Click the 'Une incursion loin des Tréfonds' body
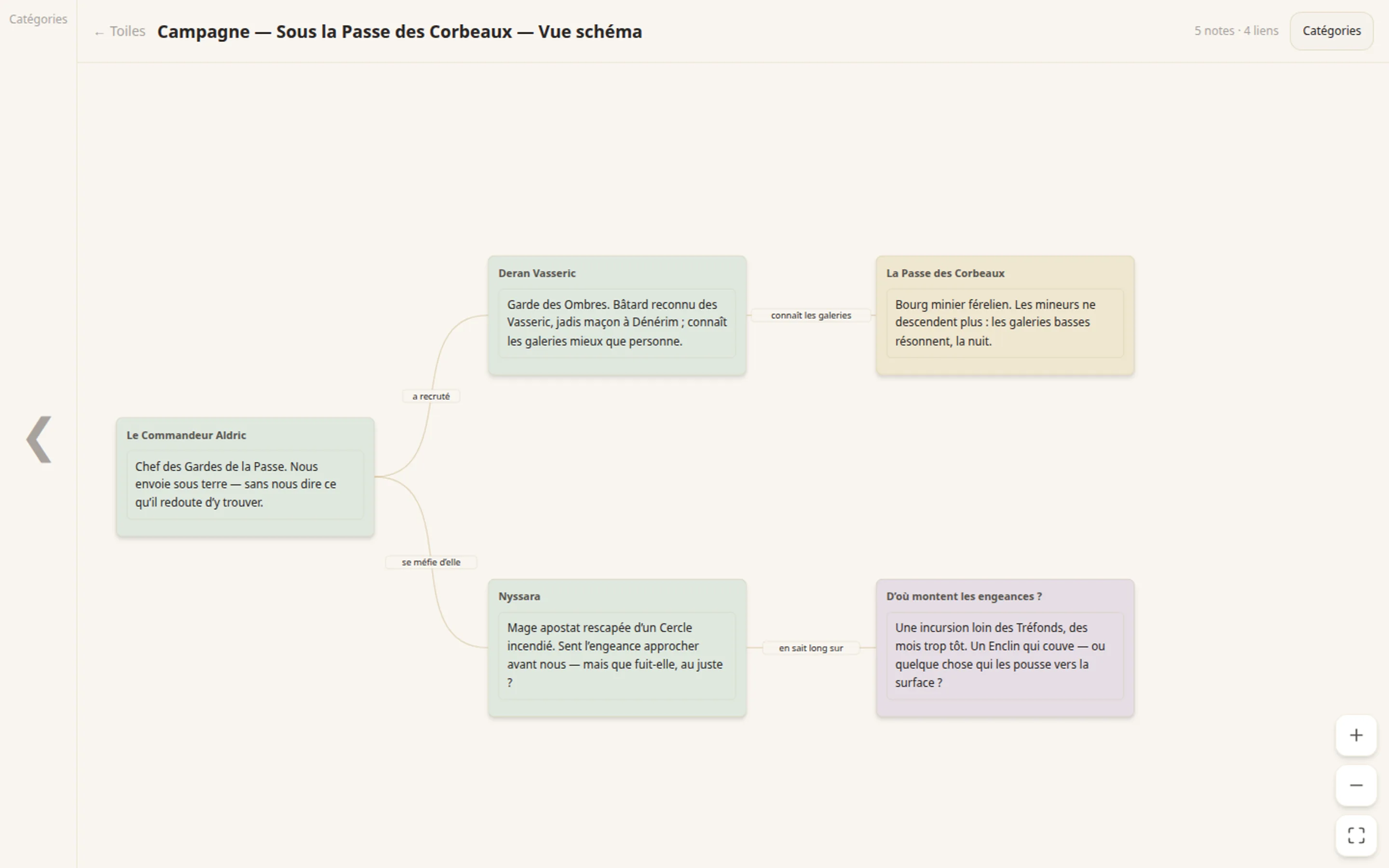 pos(1005,655)
